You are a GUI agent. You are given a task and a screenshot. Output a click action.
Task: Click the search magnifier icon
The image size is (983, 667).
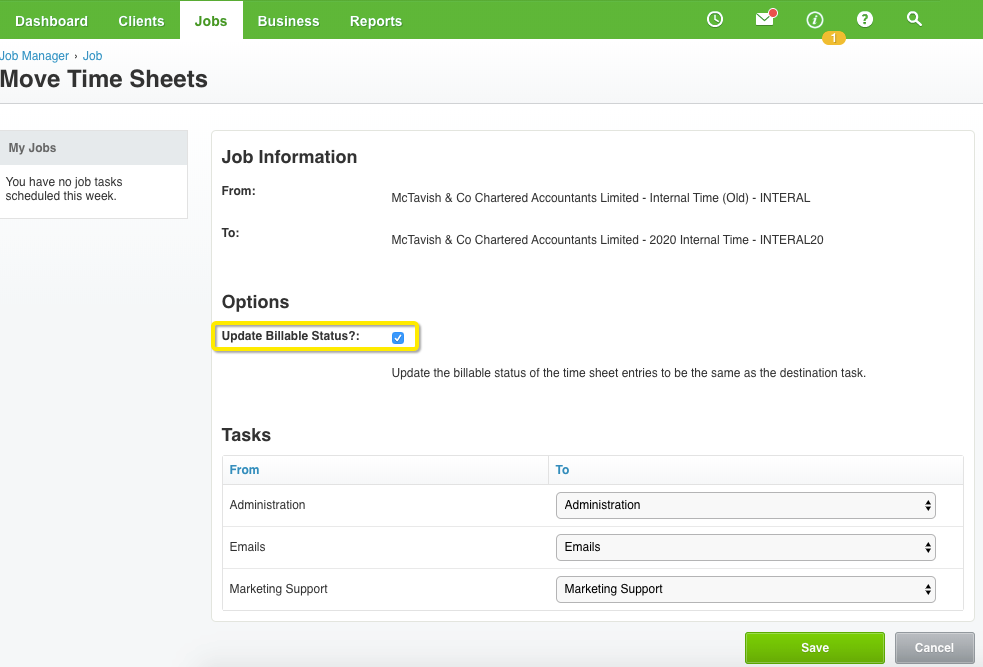coord(914,19)
